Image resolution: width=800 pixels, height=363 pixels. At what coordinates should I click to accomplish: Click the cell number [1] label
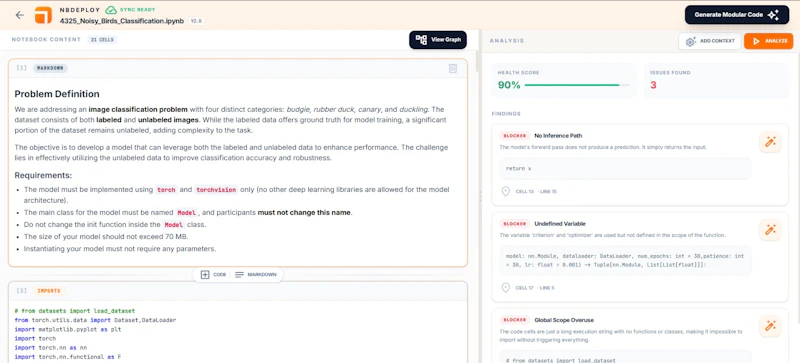point(21,68)
